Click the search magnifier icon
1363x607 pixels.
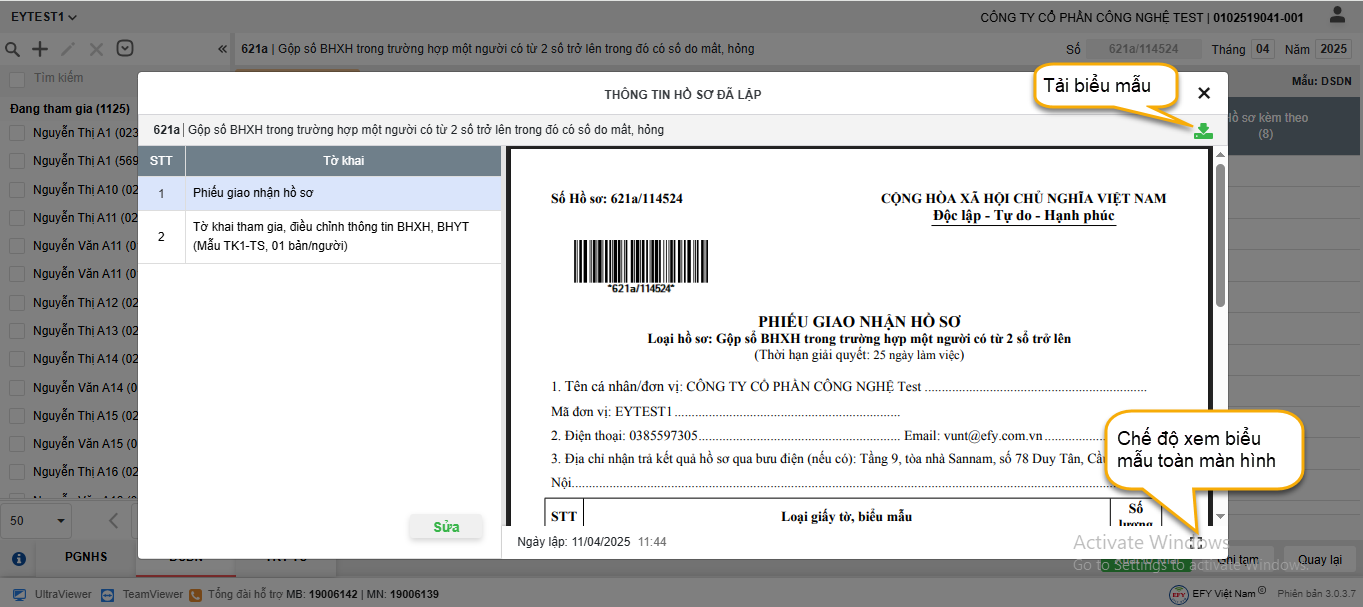point(13,49)
